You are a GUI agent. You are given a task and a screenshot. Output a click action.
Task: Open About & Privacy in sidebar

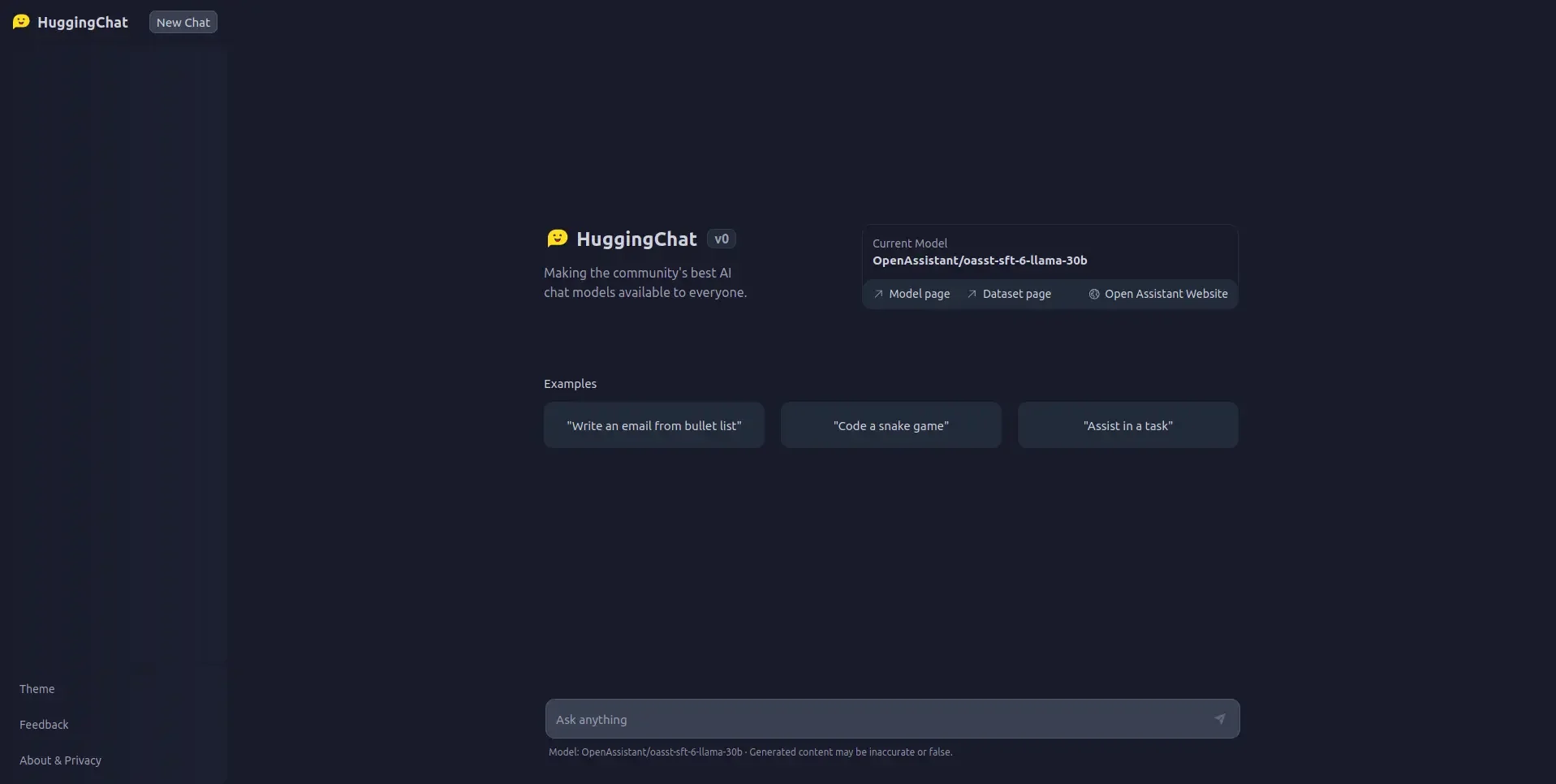pyautogui.click(x=60, y=760)
